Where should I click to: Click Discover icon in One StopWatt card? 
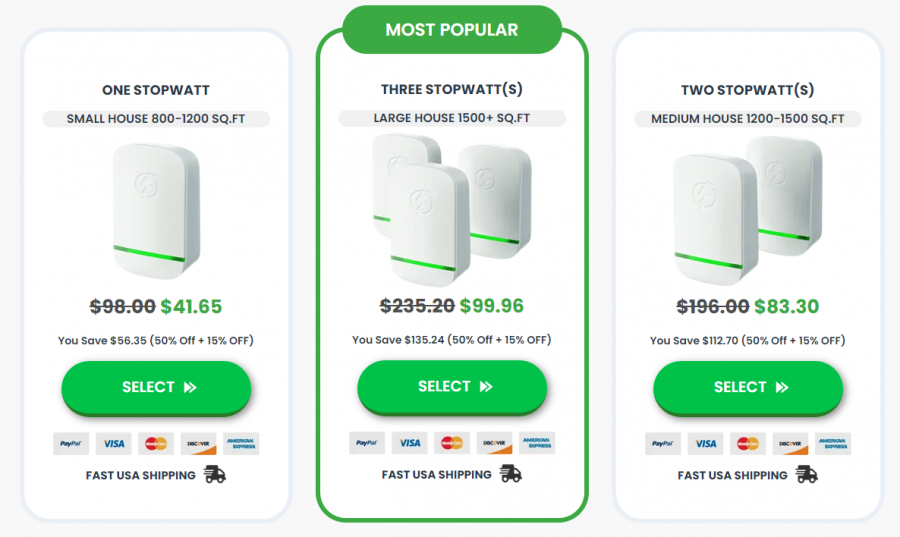tap(199, 443)
